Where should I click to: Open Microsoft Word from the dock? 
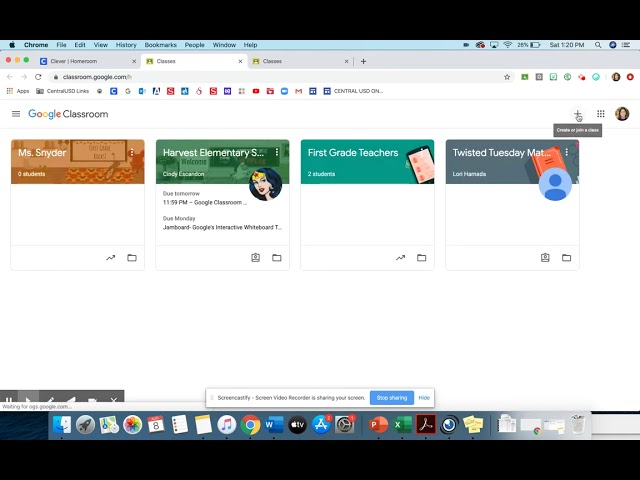point(274,425)
